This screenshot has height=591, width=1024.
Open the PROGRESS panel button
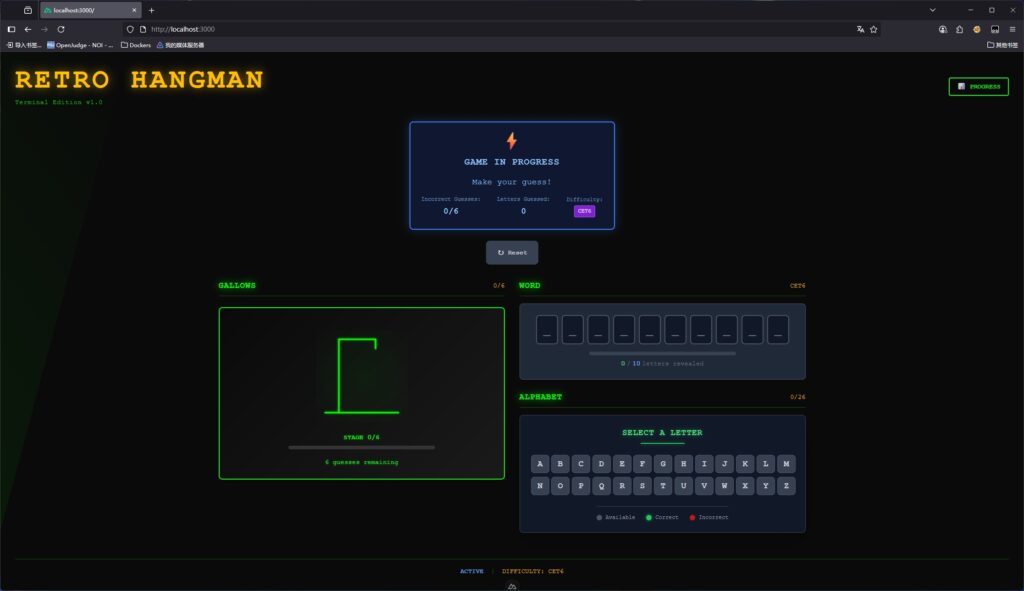pos(978,87)
